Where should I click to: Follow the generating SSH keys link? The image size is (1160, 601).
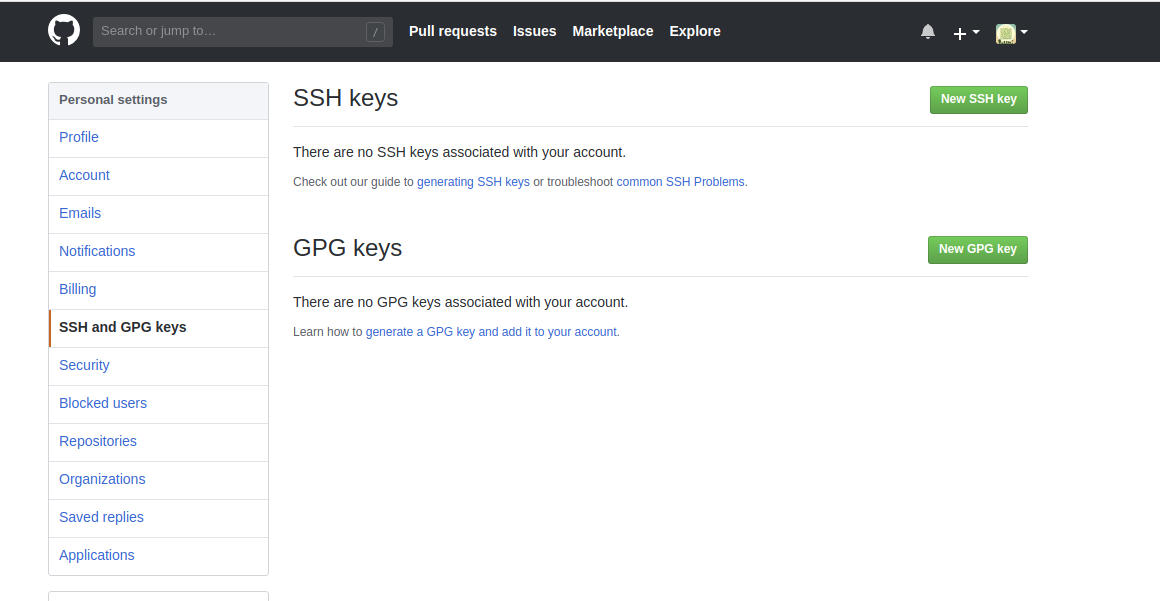(x=473, y=182)
